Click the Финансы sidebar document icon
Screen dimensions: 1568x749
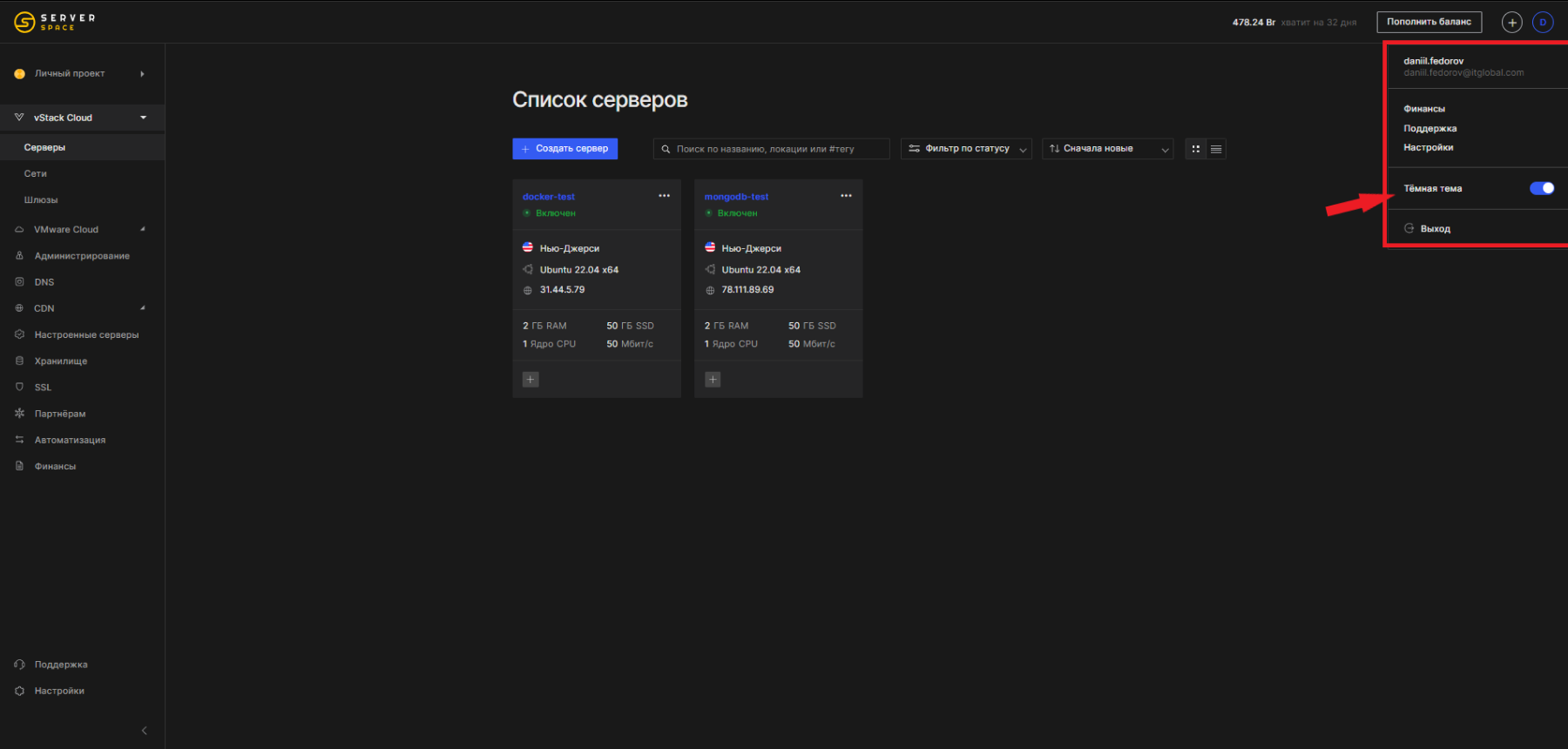point(19,466)
